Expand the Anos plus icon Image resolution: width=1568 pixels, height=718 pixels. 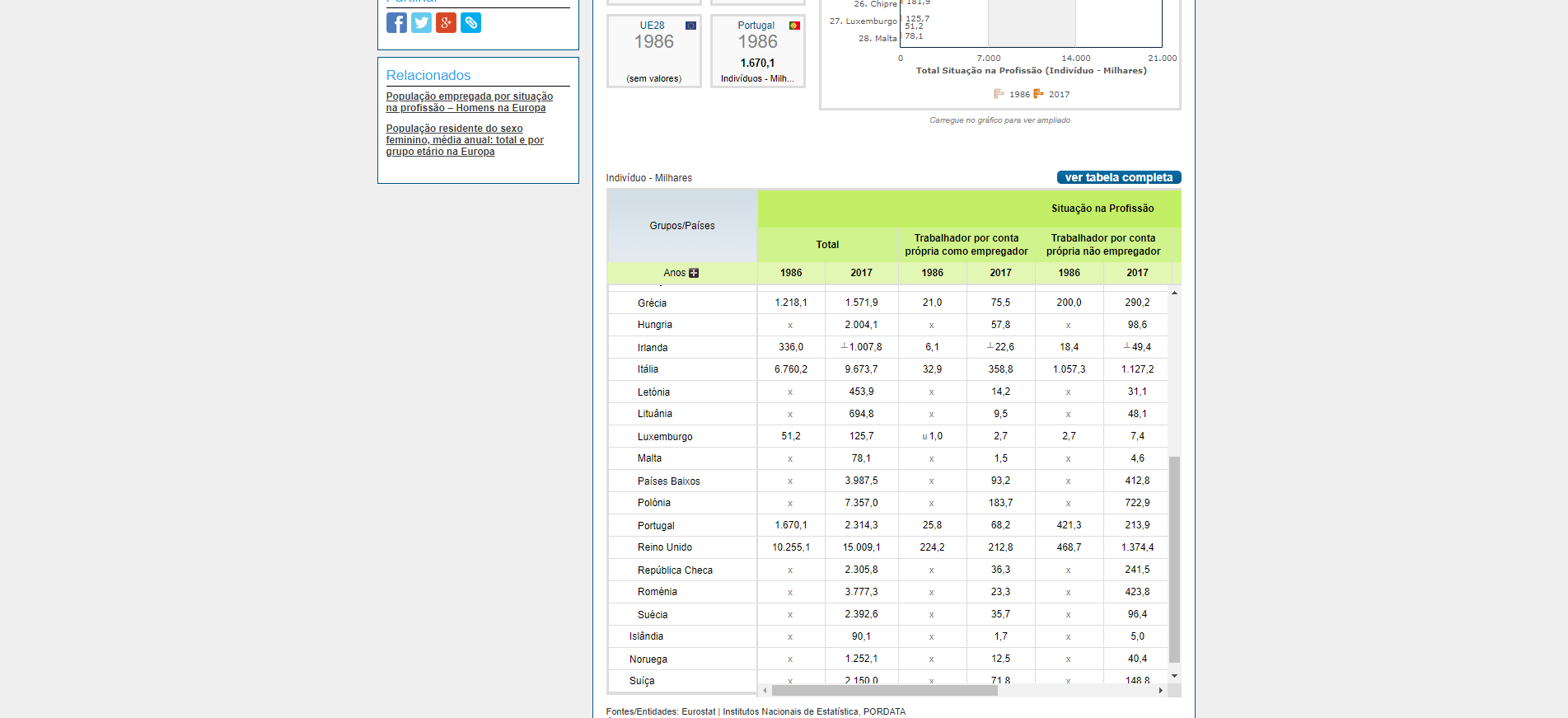[694, 273]
